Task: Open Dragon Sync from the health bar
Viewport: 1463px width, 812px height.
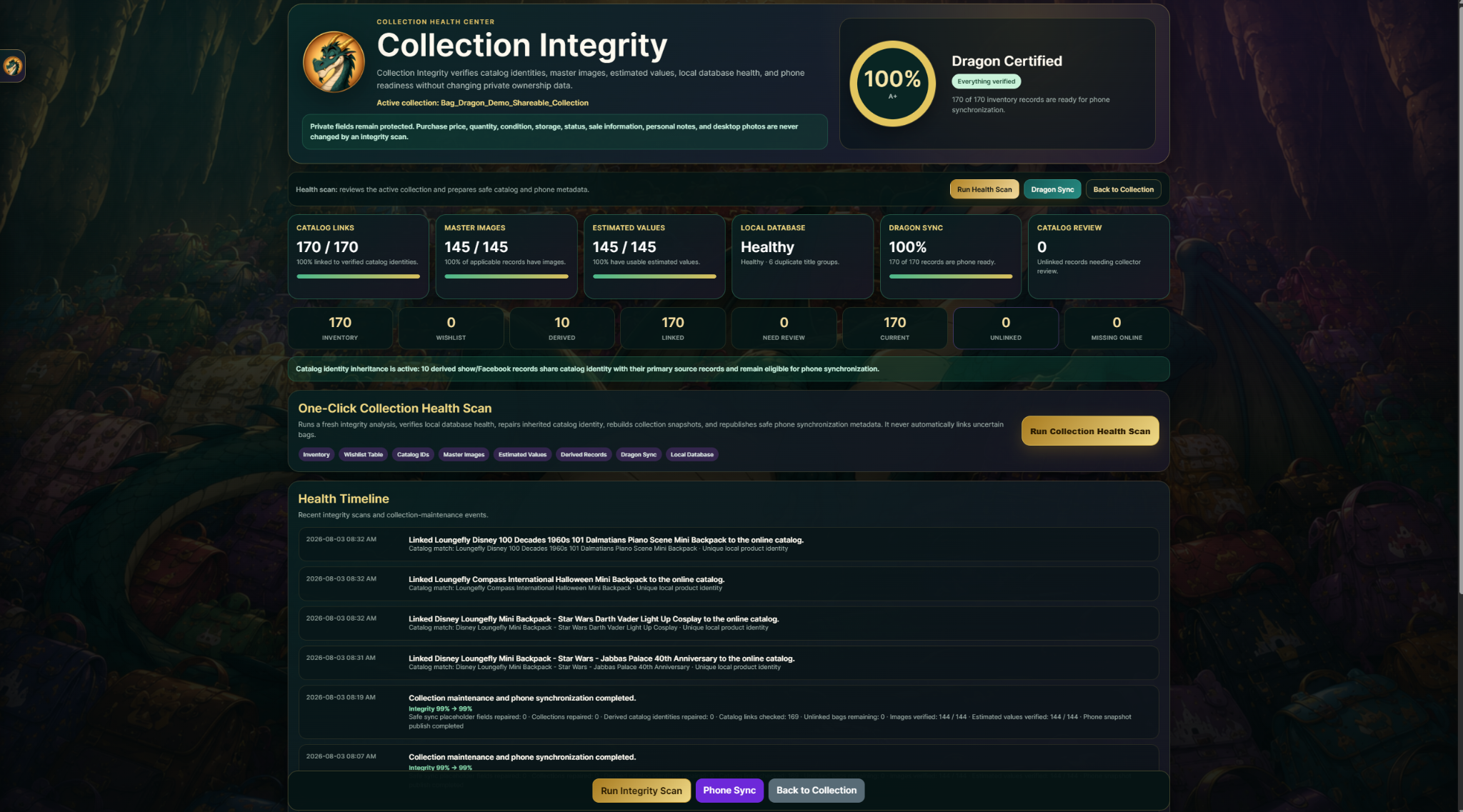Action: click(1052, 189)
